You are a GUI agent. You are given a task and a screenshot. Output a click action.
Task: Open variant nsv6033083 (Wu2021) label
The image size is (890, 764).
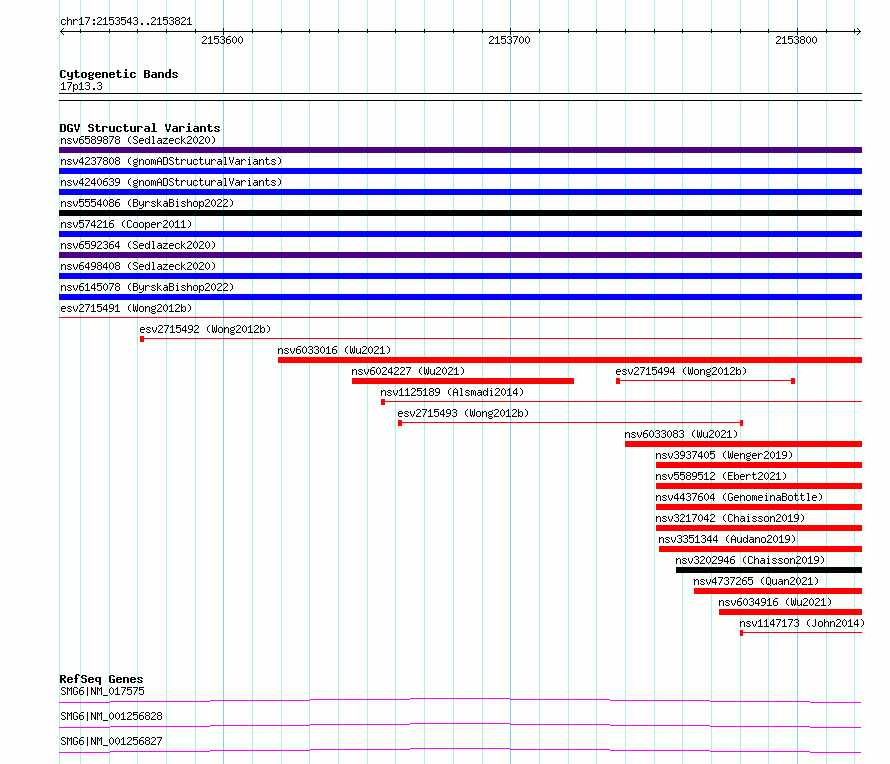[x=681, y=434]
